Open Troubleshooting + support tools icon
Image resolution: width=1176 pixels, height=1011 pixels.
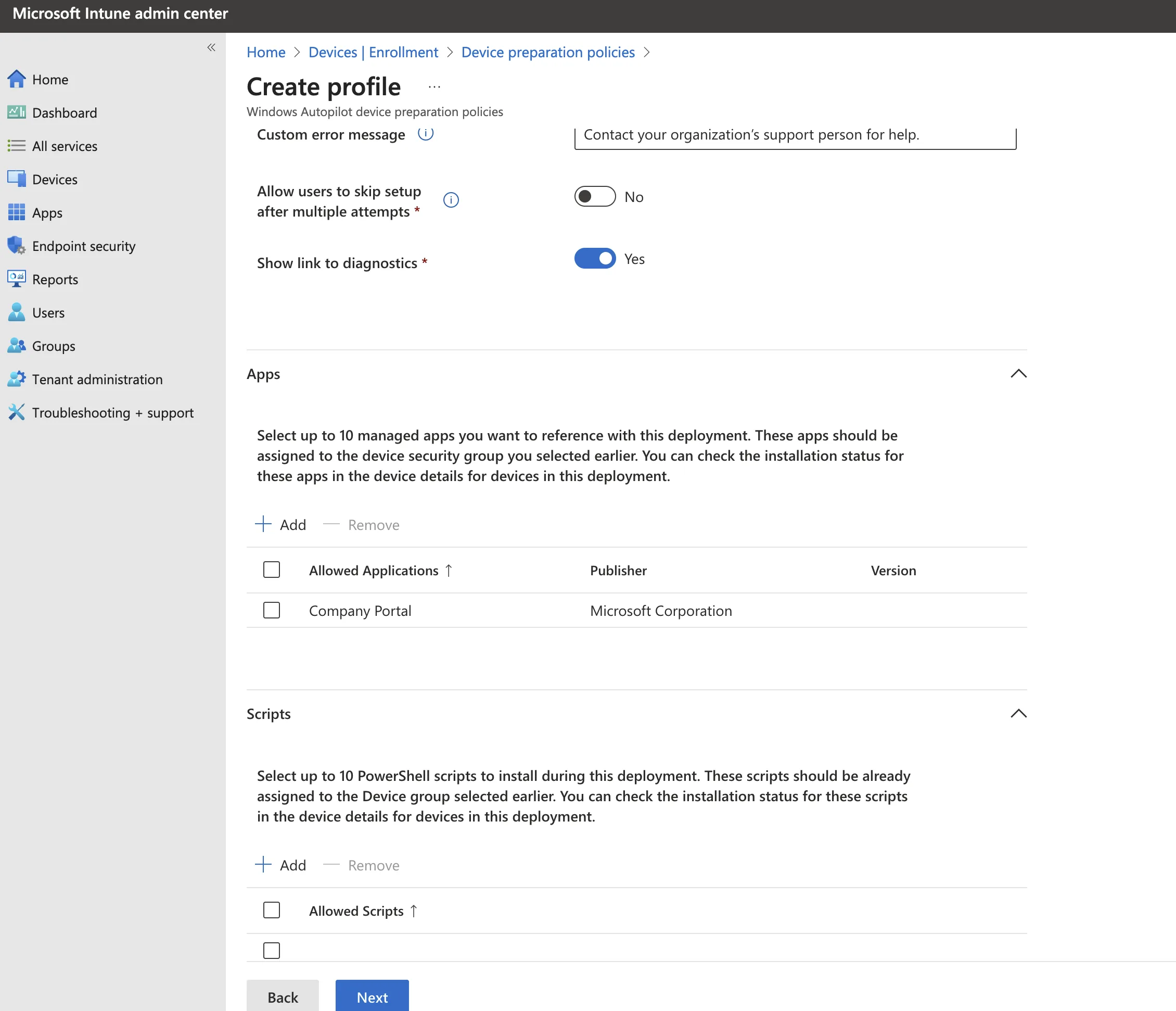click(x=16, y=412)
